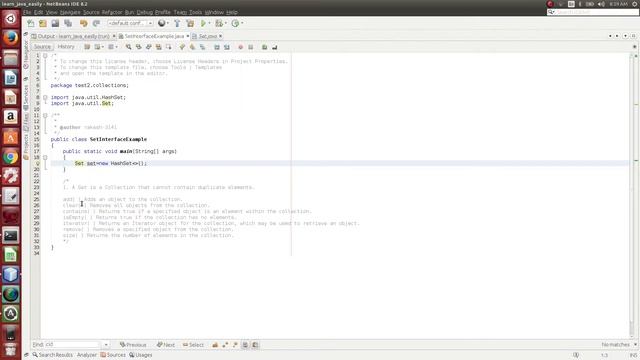640x360 pixels.
Task: Collapse the main method fold at line 18
Action: coord(45,158)
